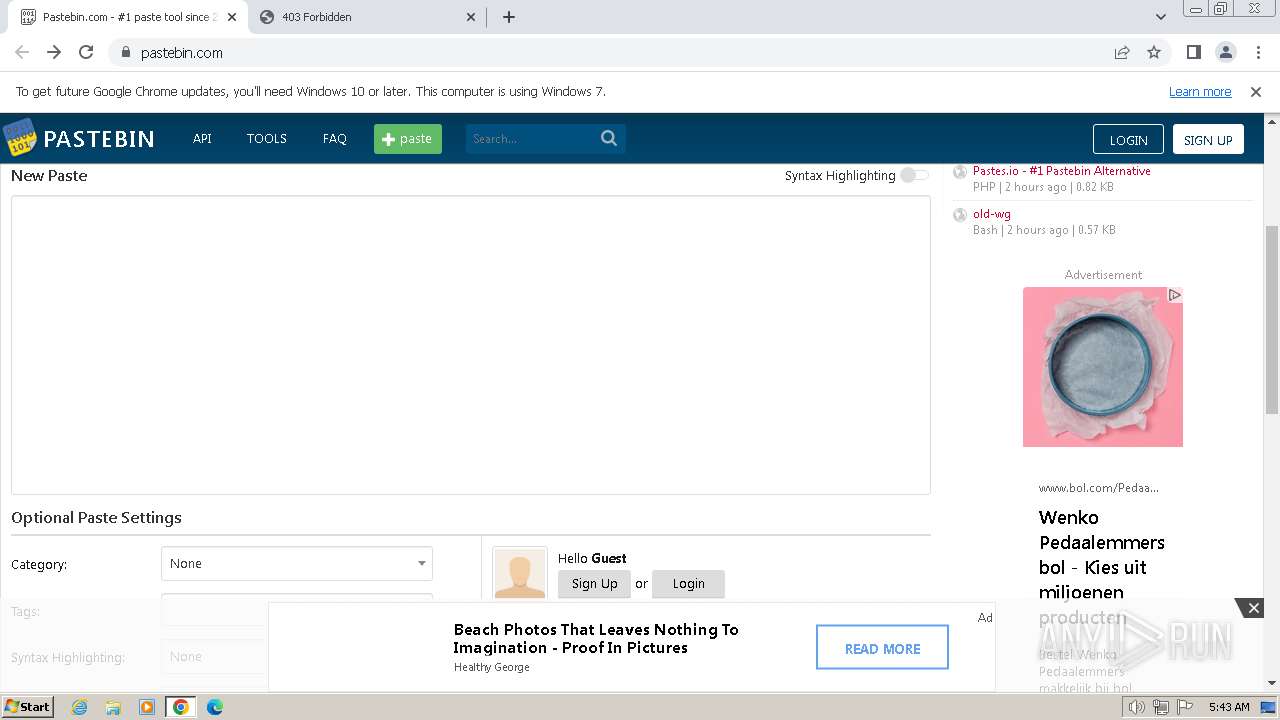Open the Windows Start menu
The height and width of the screenshot is (720, 1280).
[28, 707]
